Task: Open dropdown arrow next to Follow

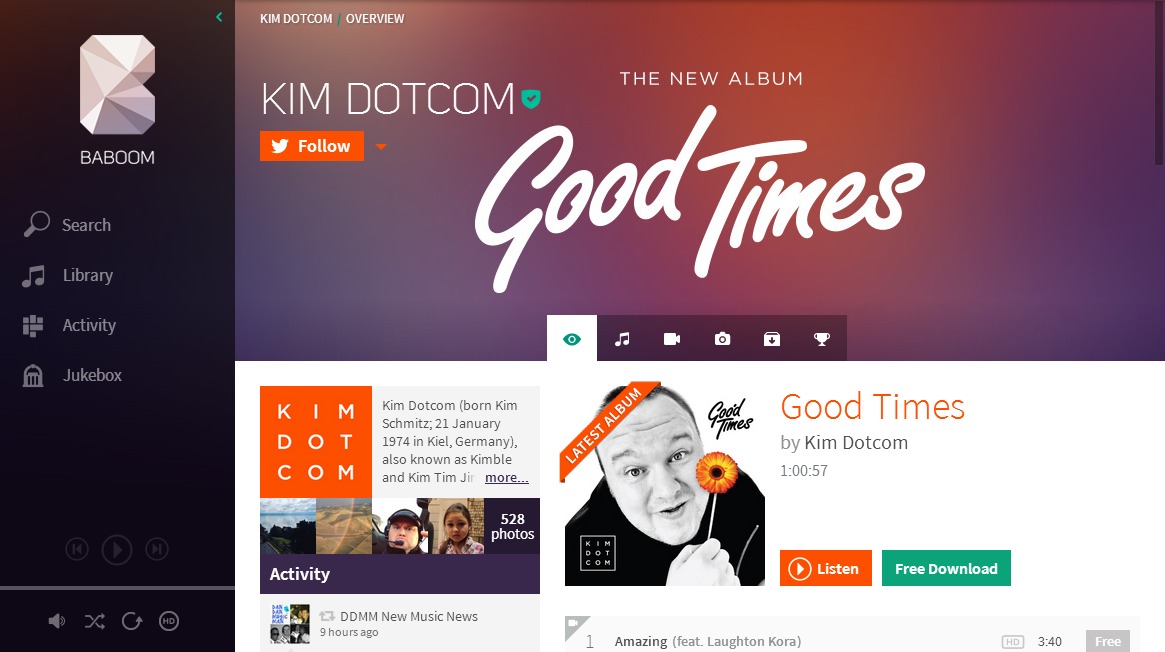Action: coord(381,146)
